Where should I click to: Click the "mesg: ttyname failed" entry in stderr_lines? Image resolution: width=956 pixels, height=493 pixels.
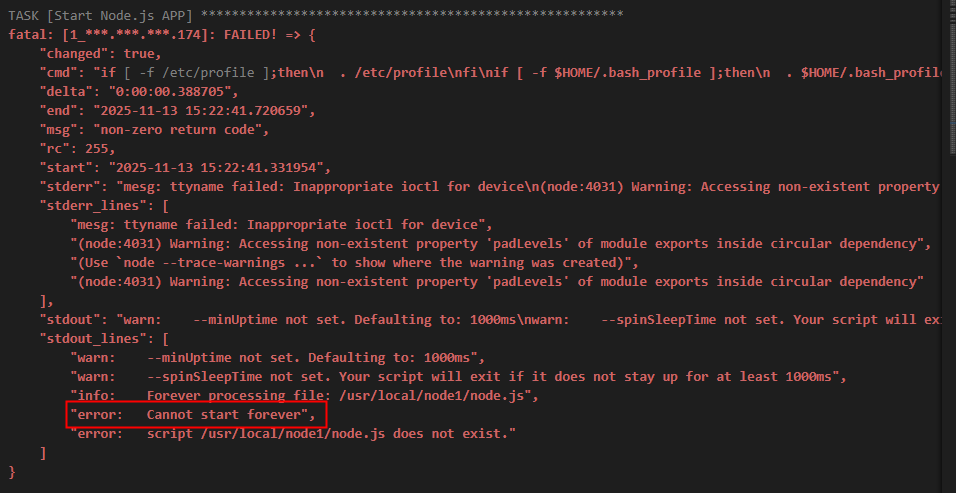point(281,224)
